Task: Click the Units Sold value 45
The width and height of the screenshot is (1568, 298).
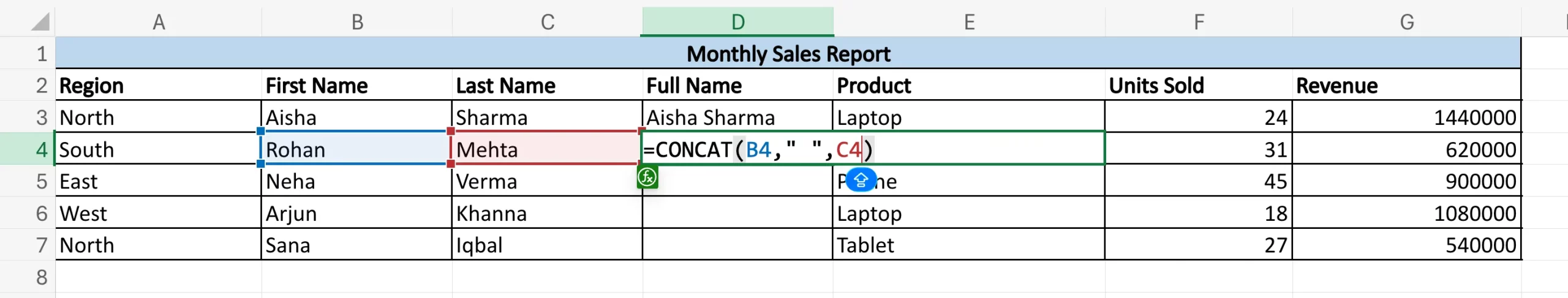Action: [1198, 182]
